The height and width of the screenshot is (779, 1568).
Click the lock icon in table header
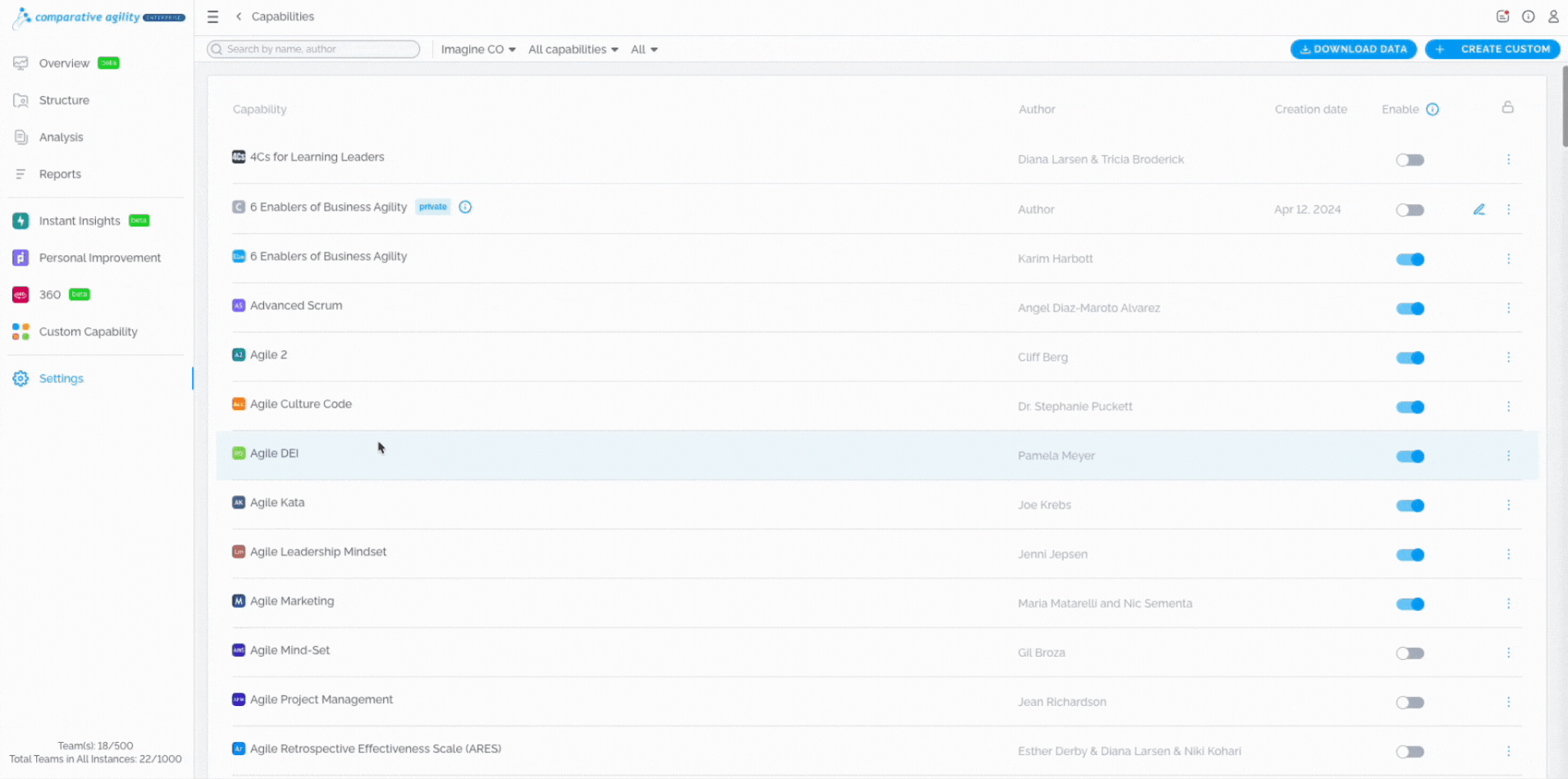coord(1507,107)
